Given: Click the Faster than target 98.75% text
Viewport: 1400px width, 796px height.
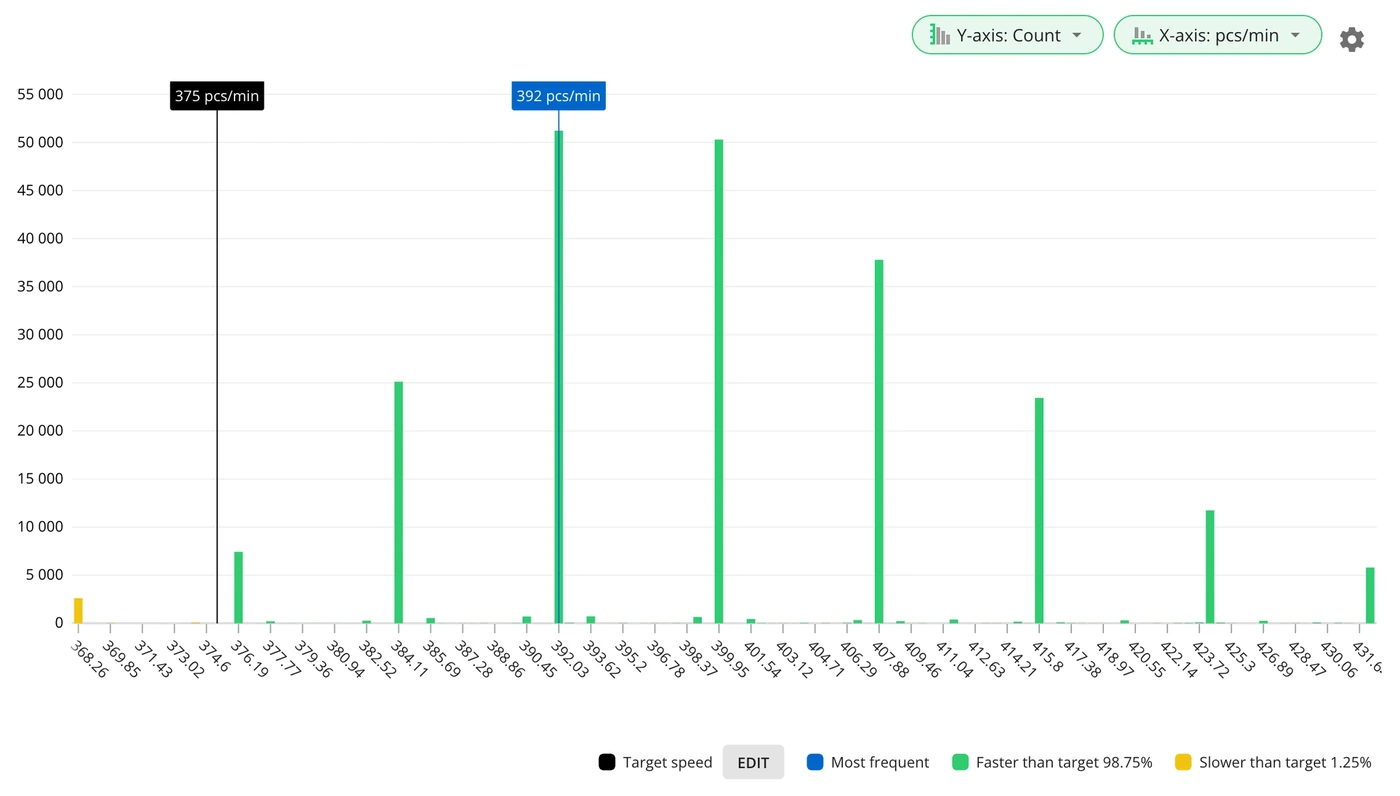Looking at the screenshot, I should tap(1064, 762).
